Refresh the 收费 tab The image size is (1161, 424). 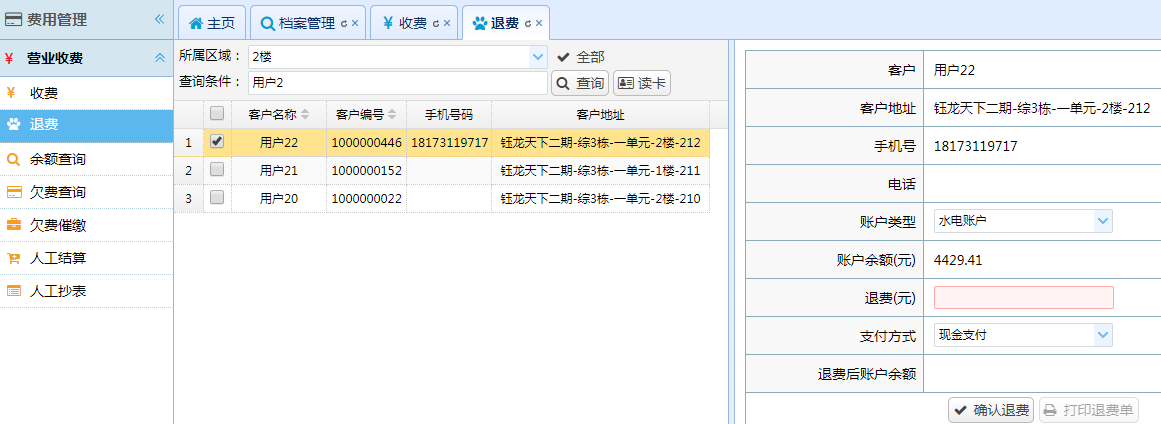[x=436, y=23]
